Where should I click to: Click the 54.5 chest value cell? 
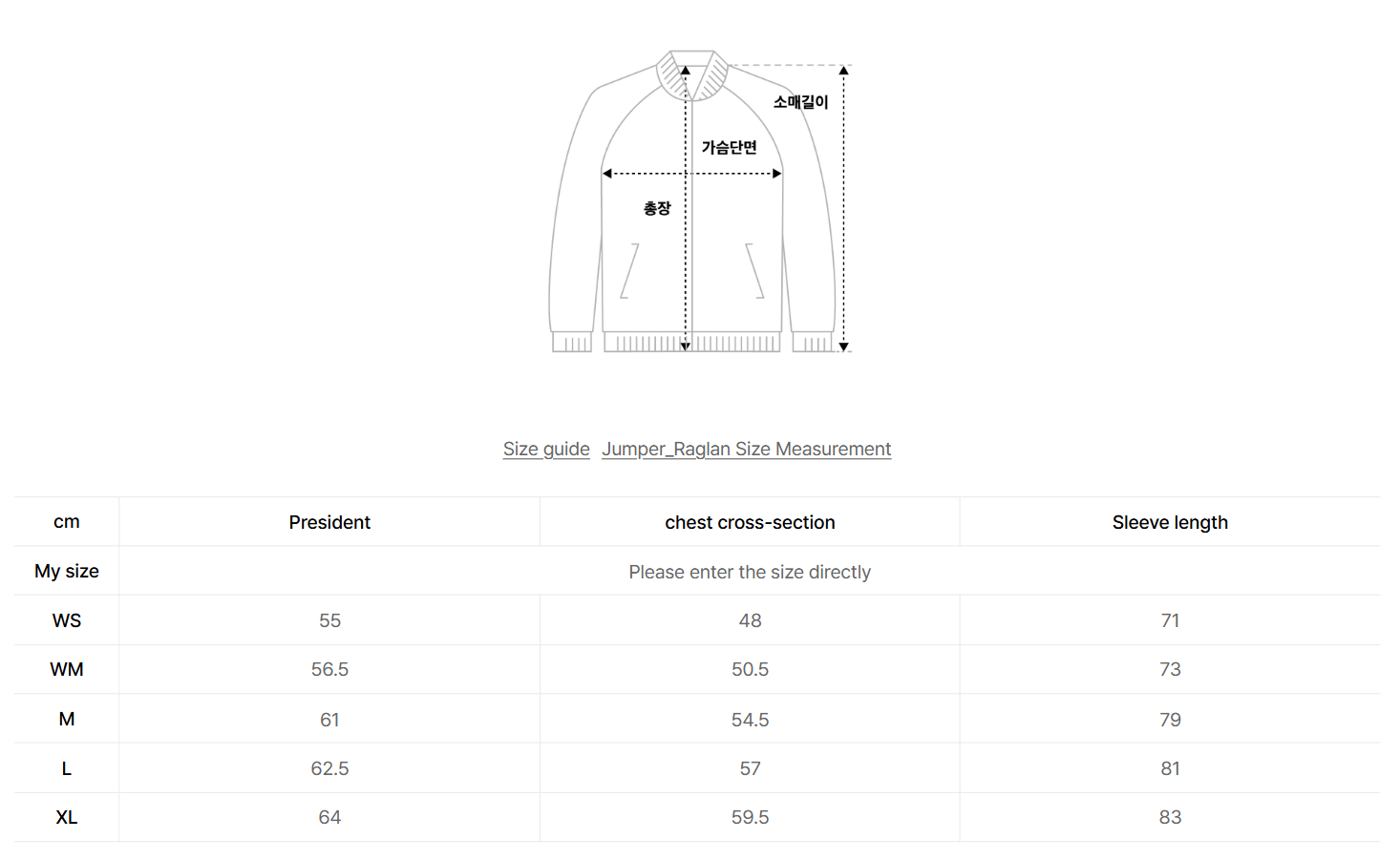point(750,720)
